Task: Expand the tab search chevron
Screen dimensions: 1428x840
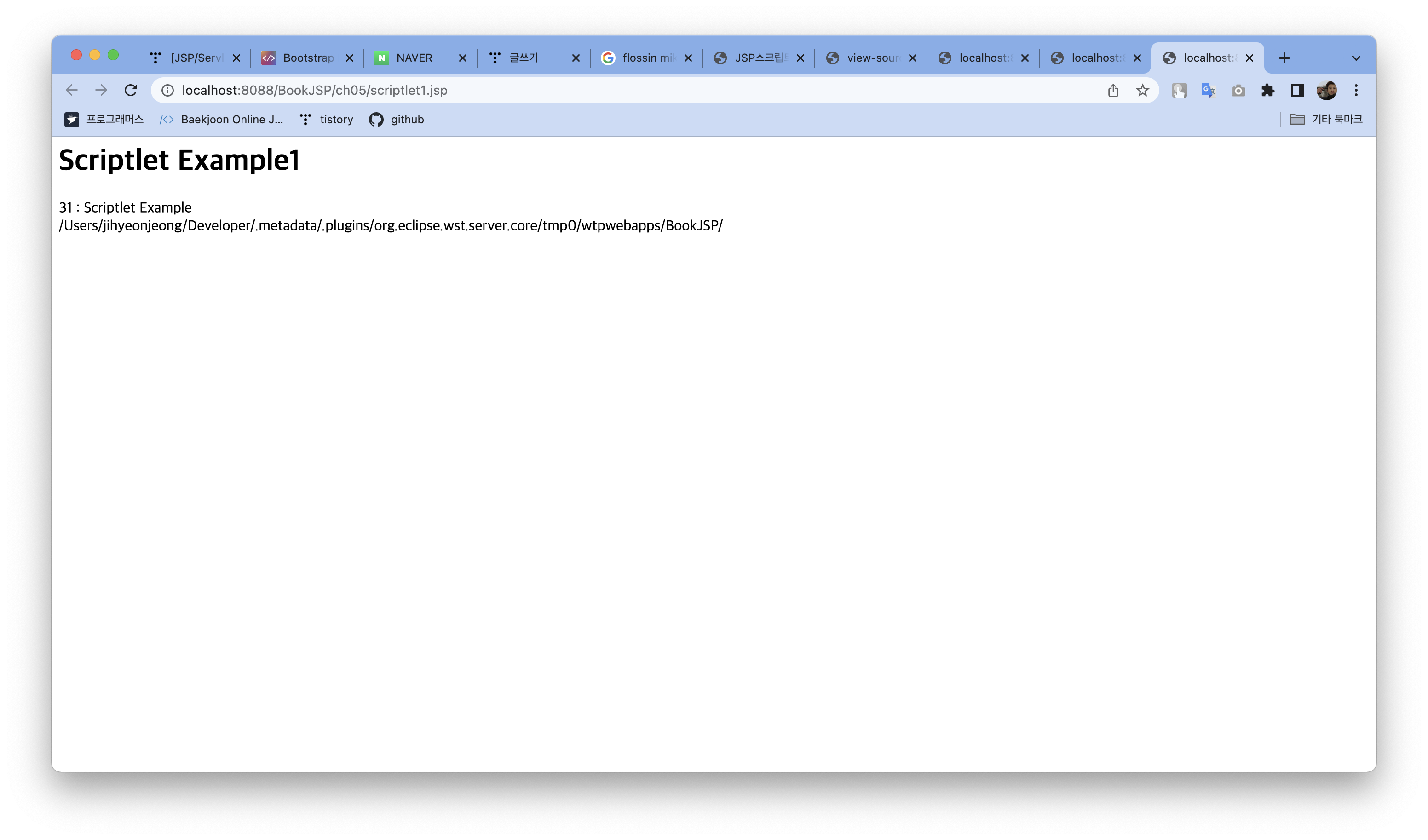Action: 1356,58
